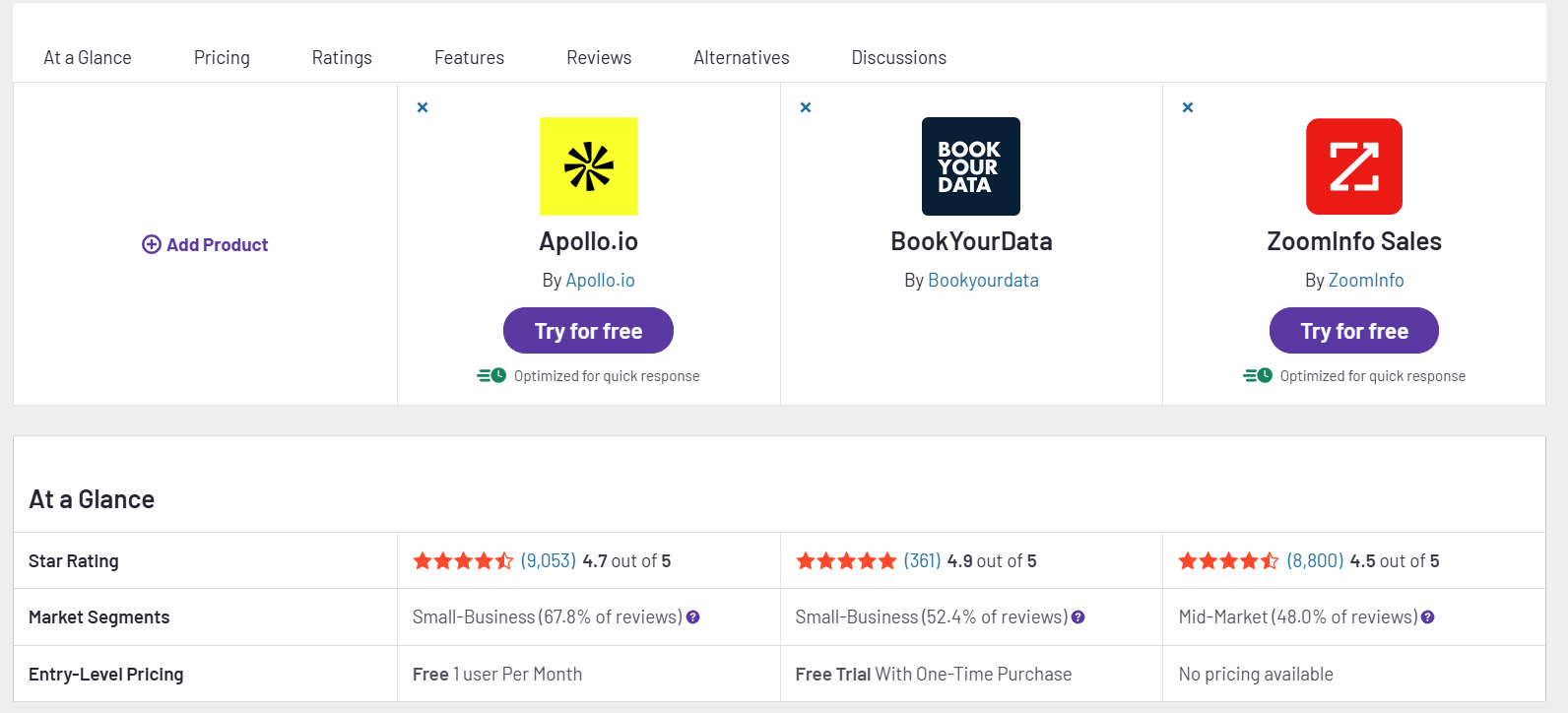Go to At a Glance tab
This screenshot has width=1568, height=713.
coord(88,57)
